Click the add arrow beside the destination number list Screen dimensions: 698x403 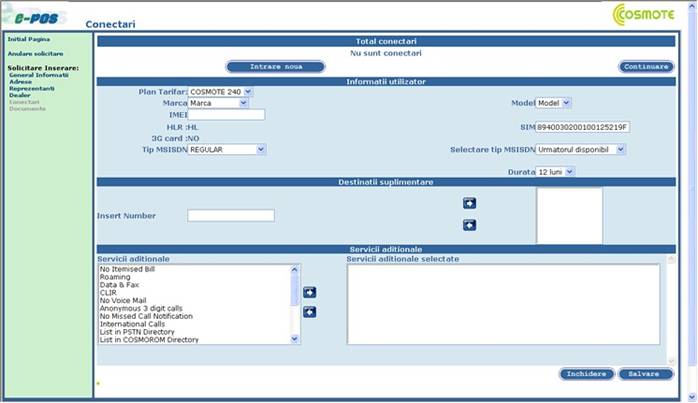pos(469,203)
